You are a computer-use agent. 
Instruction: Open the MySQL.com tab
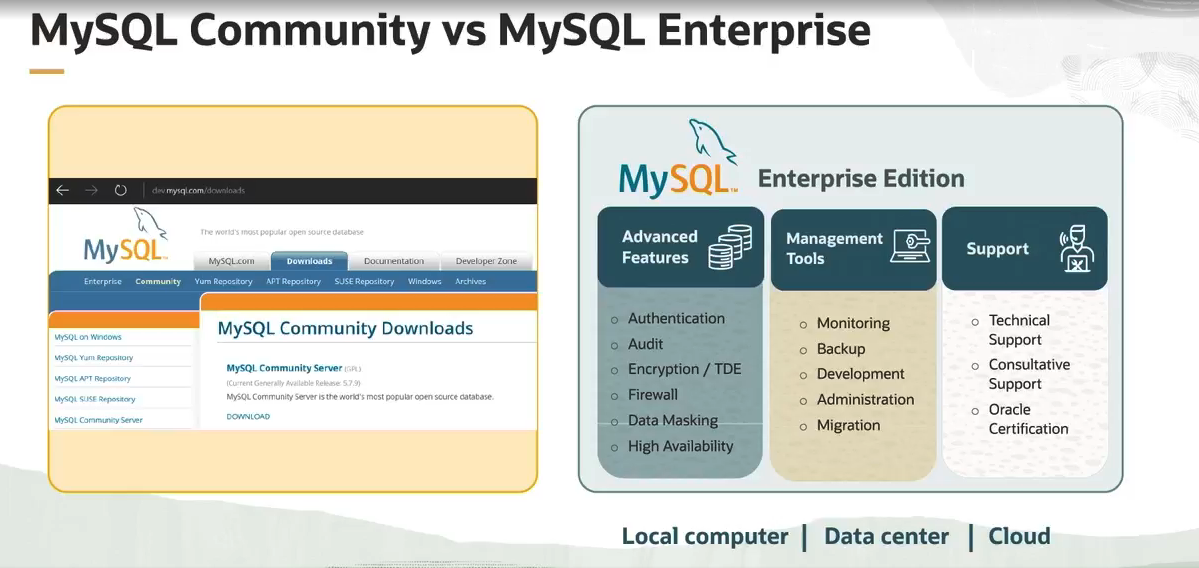pyautogui.click(x=231, y=261)
